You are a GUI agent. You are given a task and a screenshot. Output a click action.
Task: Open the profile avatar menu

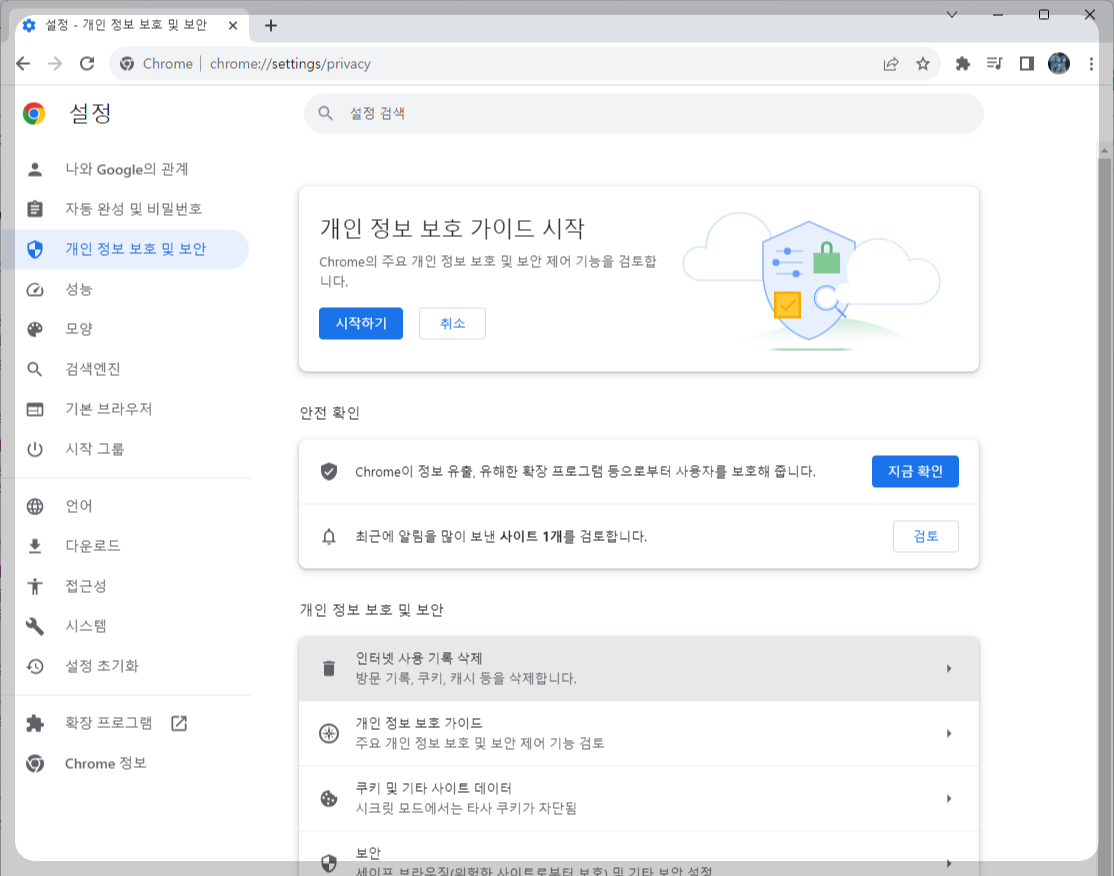[1059, 64]
